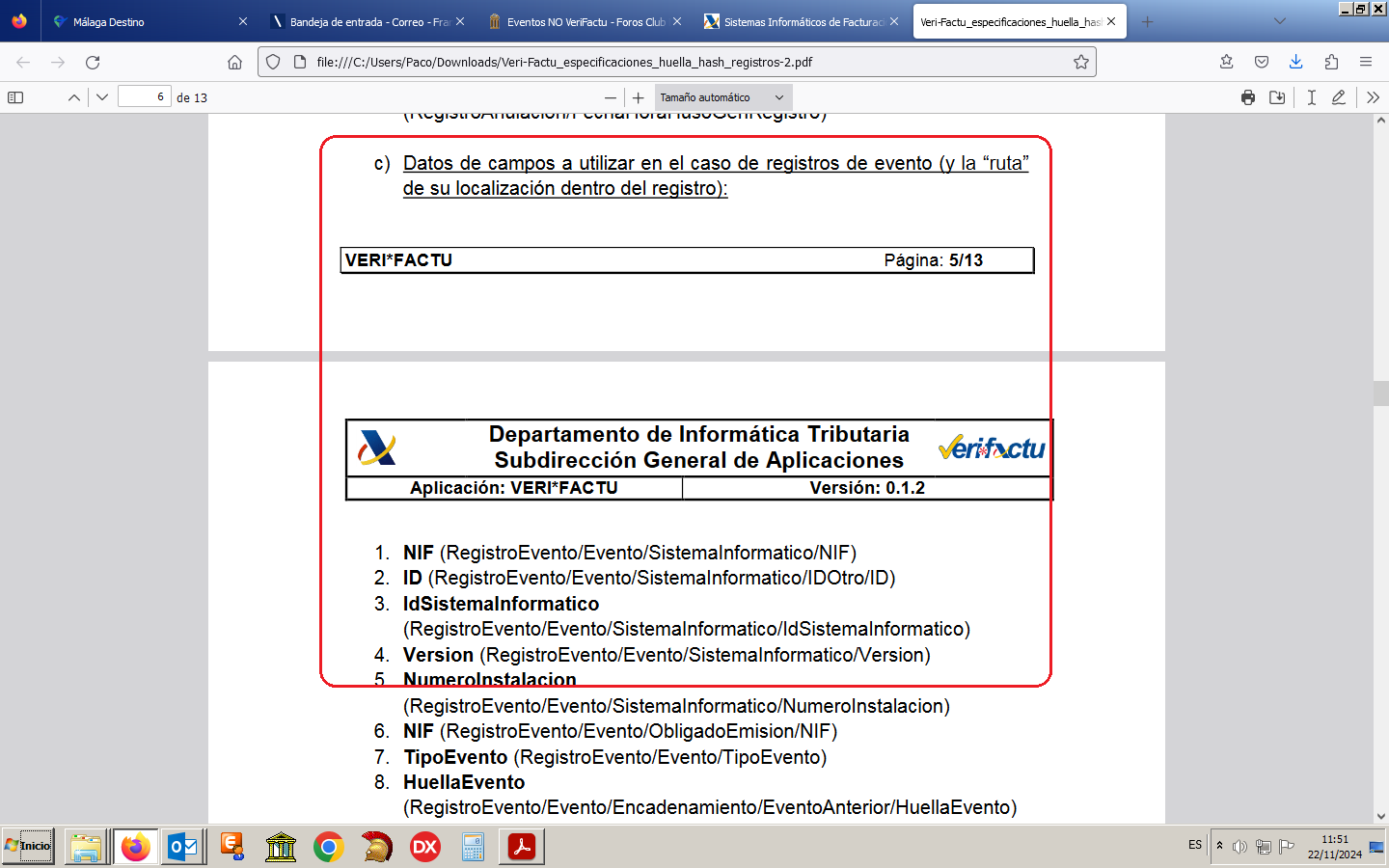Viewport: 1389px width, 868px height.
Task: Toggle the PDF sidebar panel
Action: (15, 97)
